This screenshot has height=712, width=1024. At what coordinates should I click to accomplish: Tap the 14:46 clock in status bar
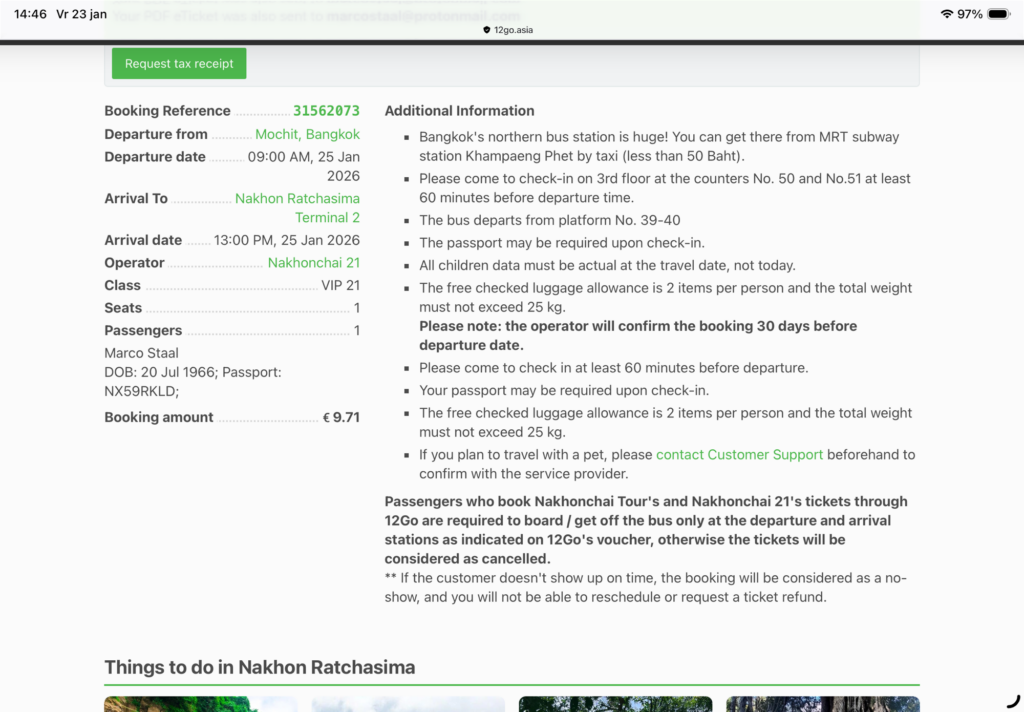(30, 14)
